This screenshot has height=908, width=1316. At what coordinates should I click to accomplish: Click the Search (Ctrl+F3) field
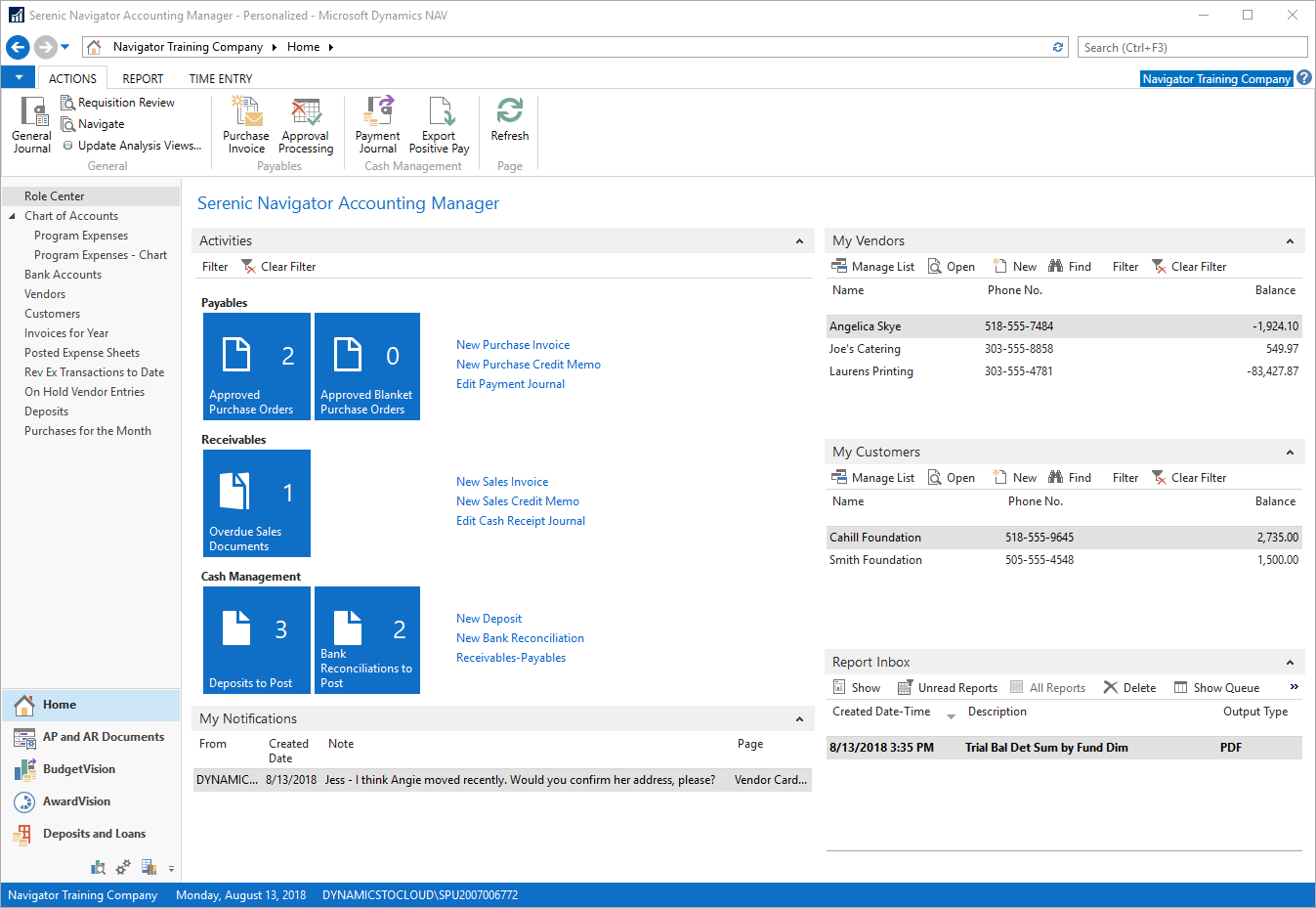[x=1192, y=47]
